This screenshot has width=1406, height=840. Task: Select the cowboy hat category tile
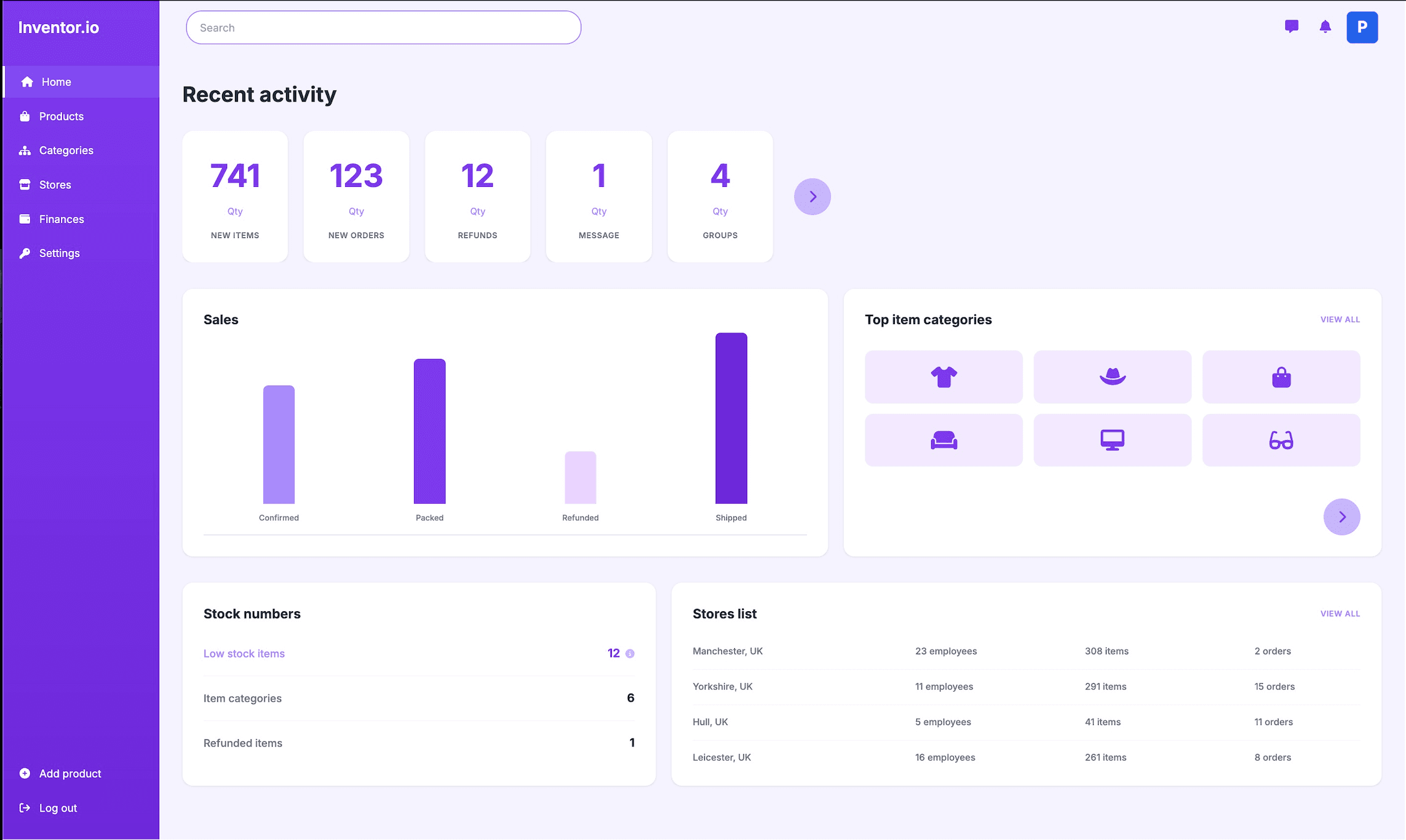[x=1112, y=377]
